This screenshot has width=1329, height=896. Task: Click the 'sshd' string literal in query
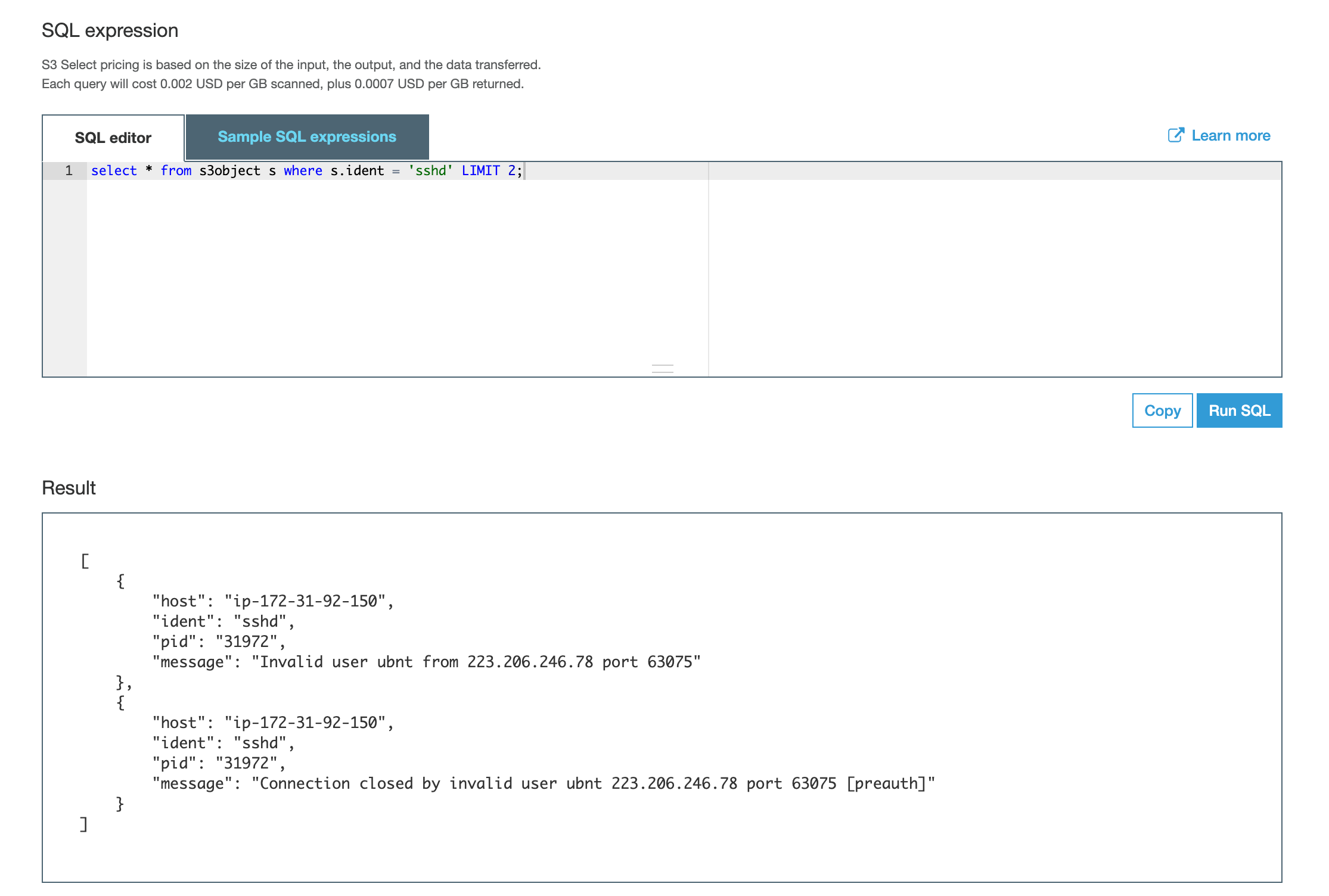430,170
